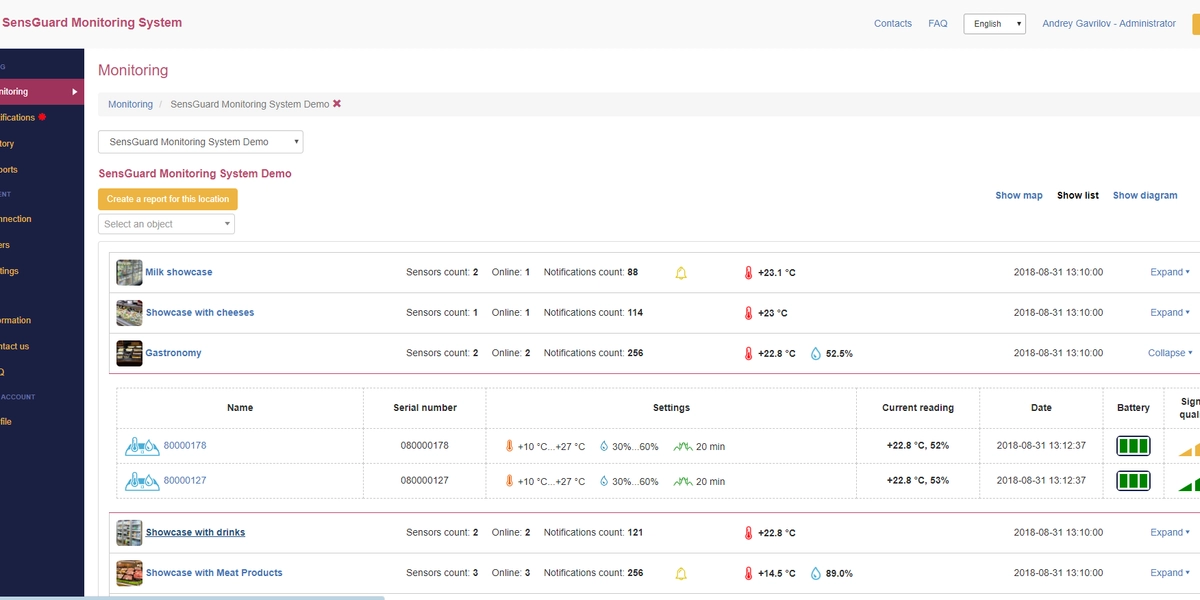Screen dimensions: 1200x600
Task: Click temperature range icon in 080000178 settings
Action: (509, 446)
